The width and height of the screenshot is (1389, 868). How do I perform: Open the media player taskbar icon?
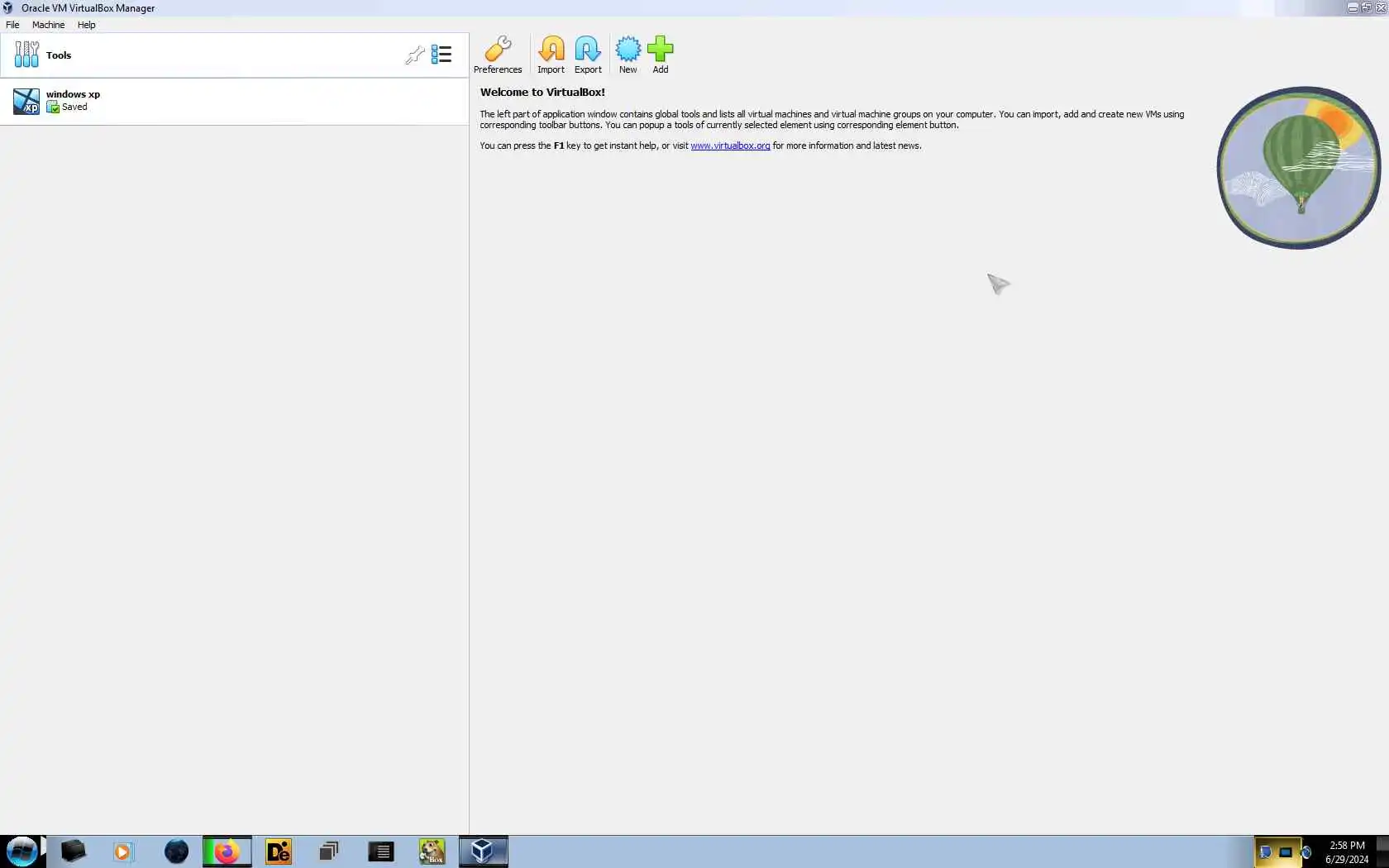122,851
